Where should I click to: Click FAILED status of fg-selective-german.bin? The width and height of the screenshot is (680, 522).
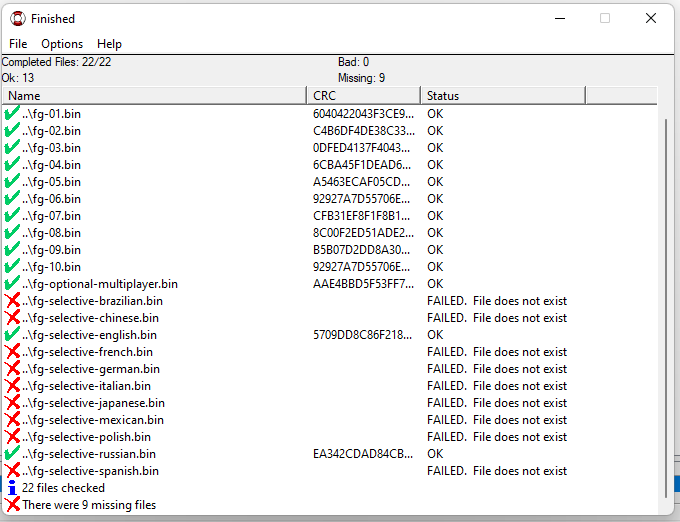pos(497,369)
